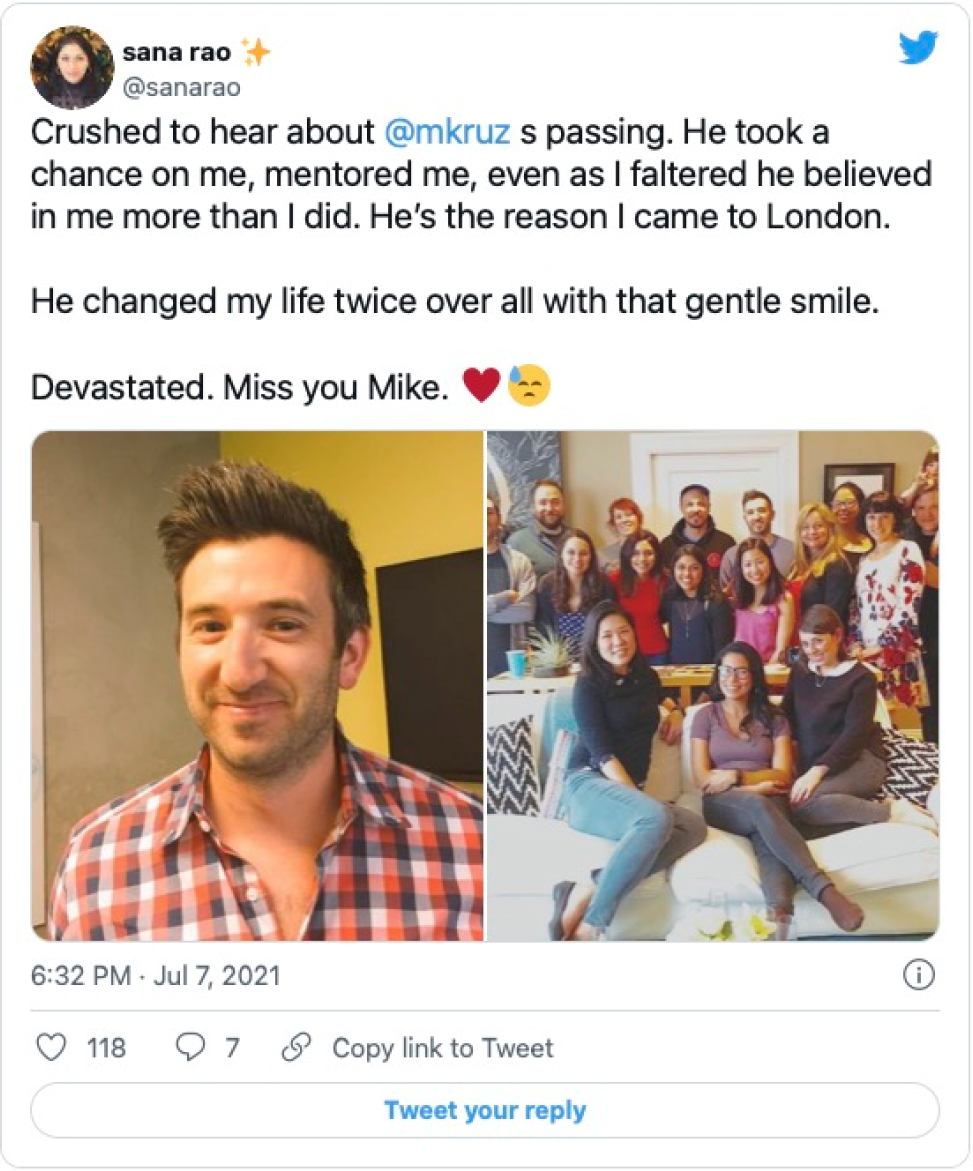
Task: Click sana rao's profile avatar
Action: 72,67
